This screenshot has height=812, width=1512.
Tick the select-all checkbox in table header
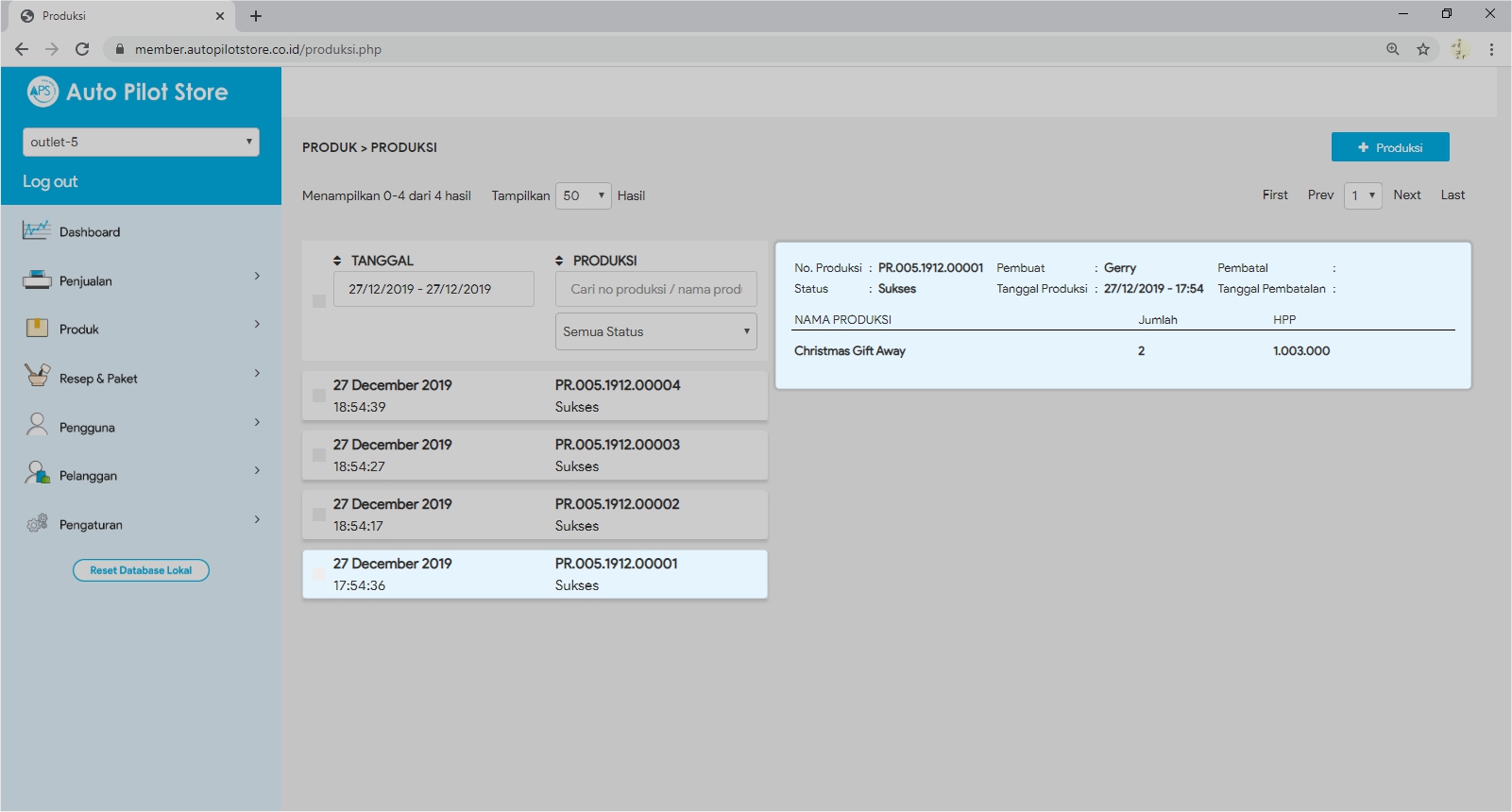(x=319, y=301)
